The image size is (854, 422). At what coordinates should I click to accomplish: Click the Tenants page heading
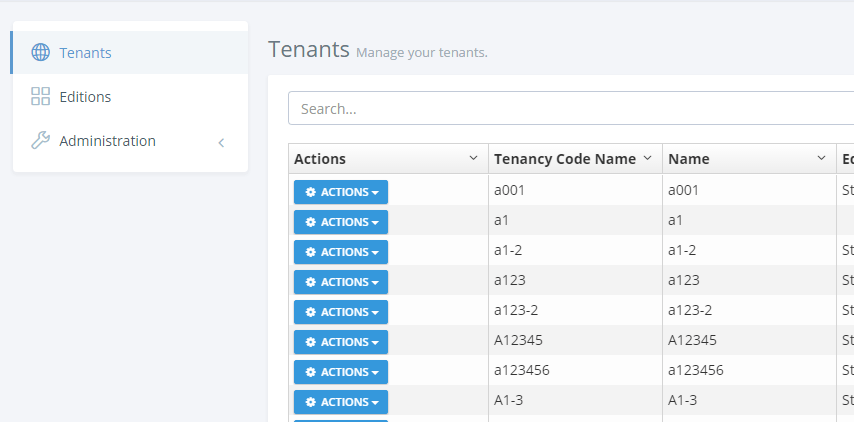pyautogui.click(x=308, y=49)
